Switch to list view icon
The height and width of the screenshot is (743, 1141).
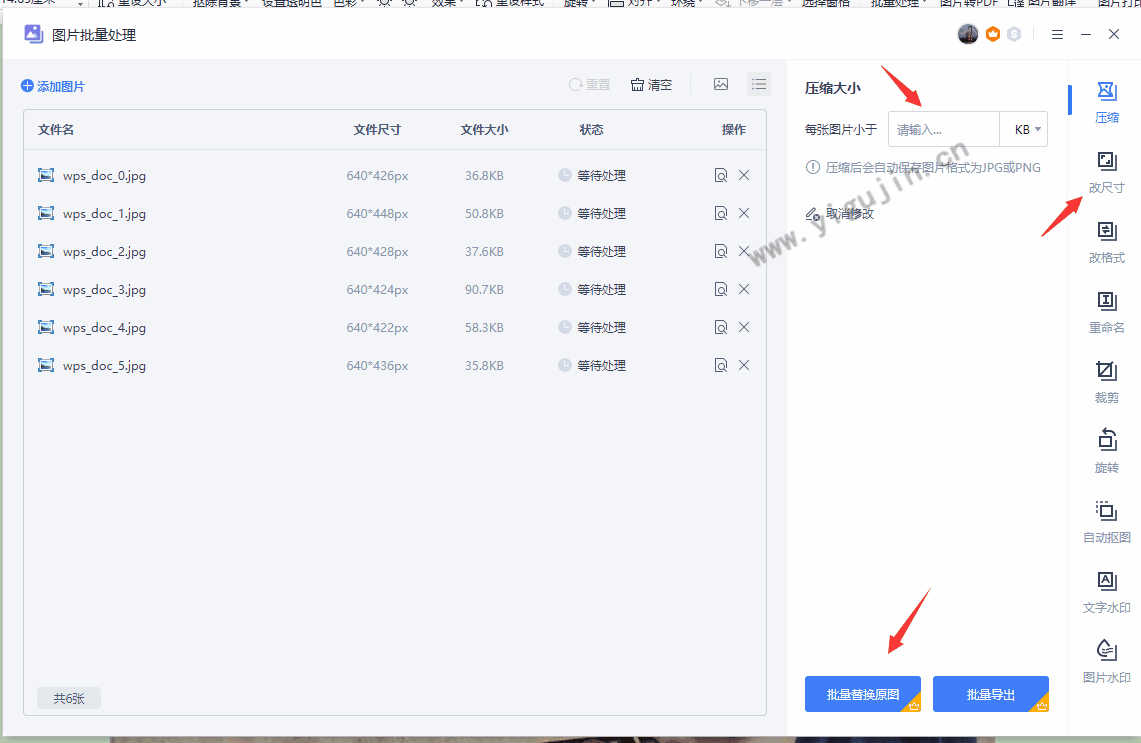(758, 84)
